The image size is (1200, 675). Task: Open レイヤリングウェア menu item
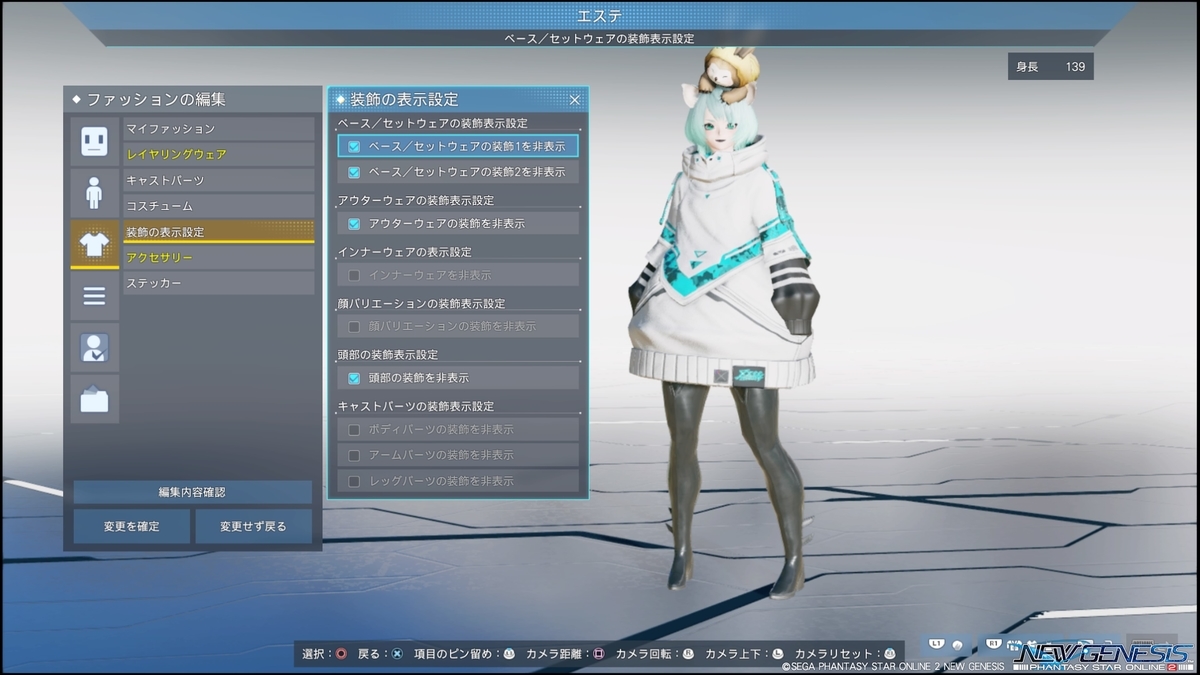point(219,154)
